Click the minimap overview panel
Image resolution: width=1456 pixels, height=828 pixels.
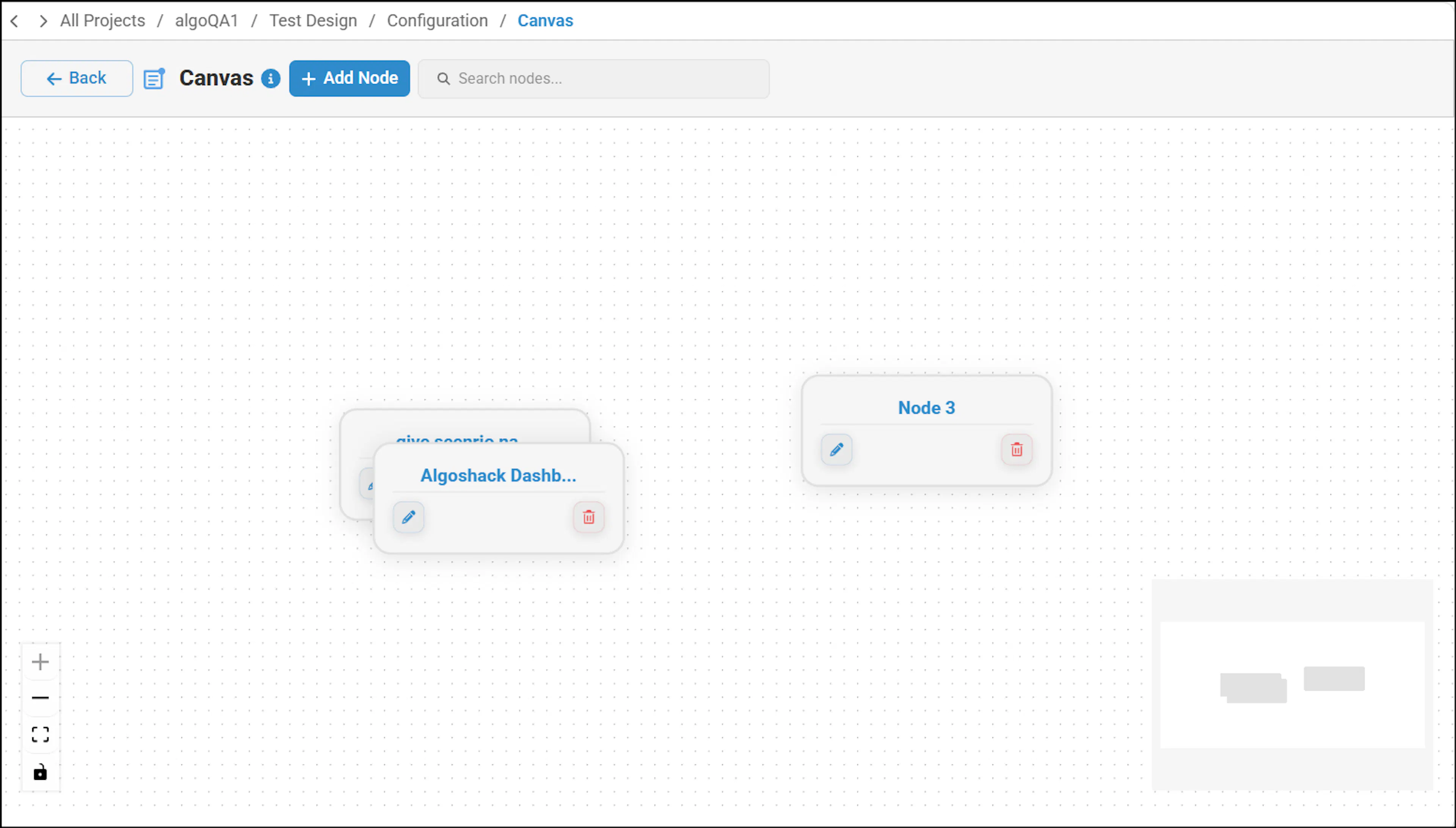1292,685
